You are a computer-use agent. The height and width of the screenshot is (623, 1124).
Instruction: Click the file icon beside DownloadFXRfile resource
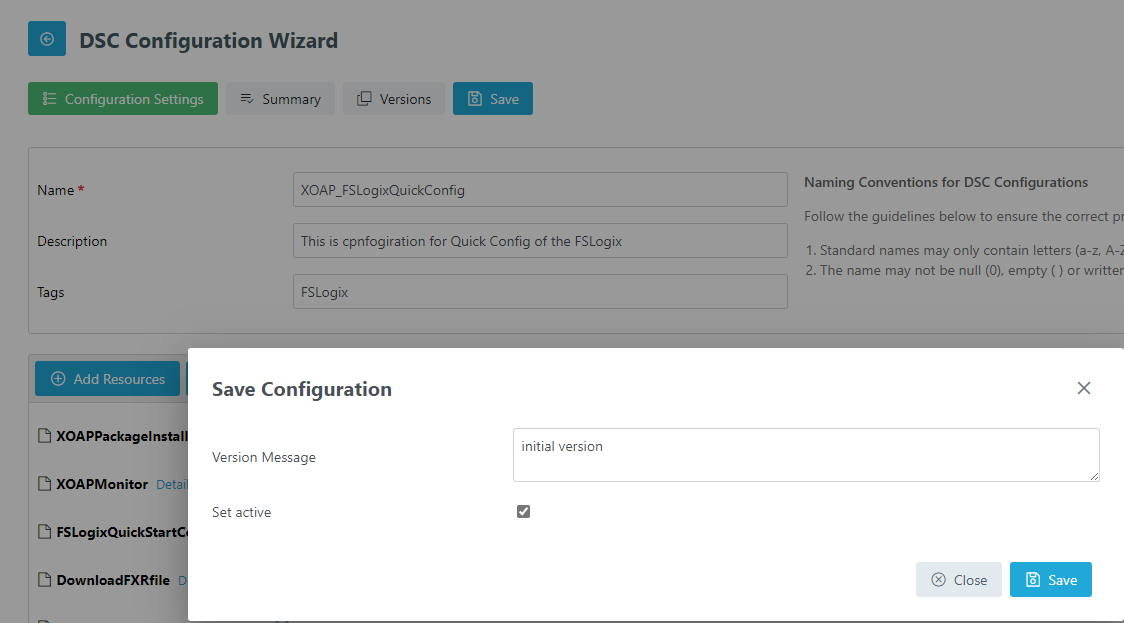(x=44, y=579)
